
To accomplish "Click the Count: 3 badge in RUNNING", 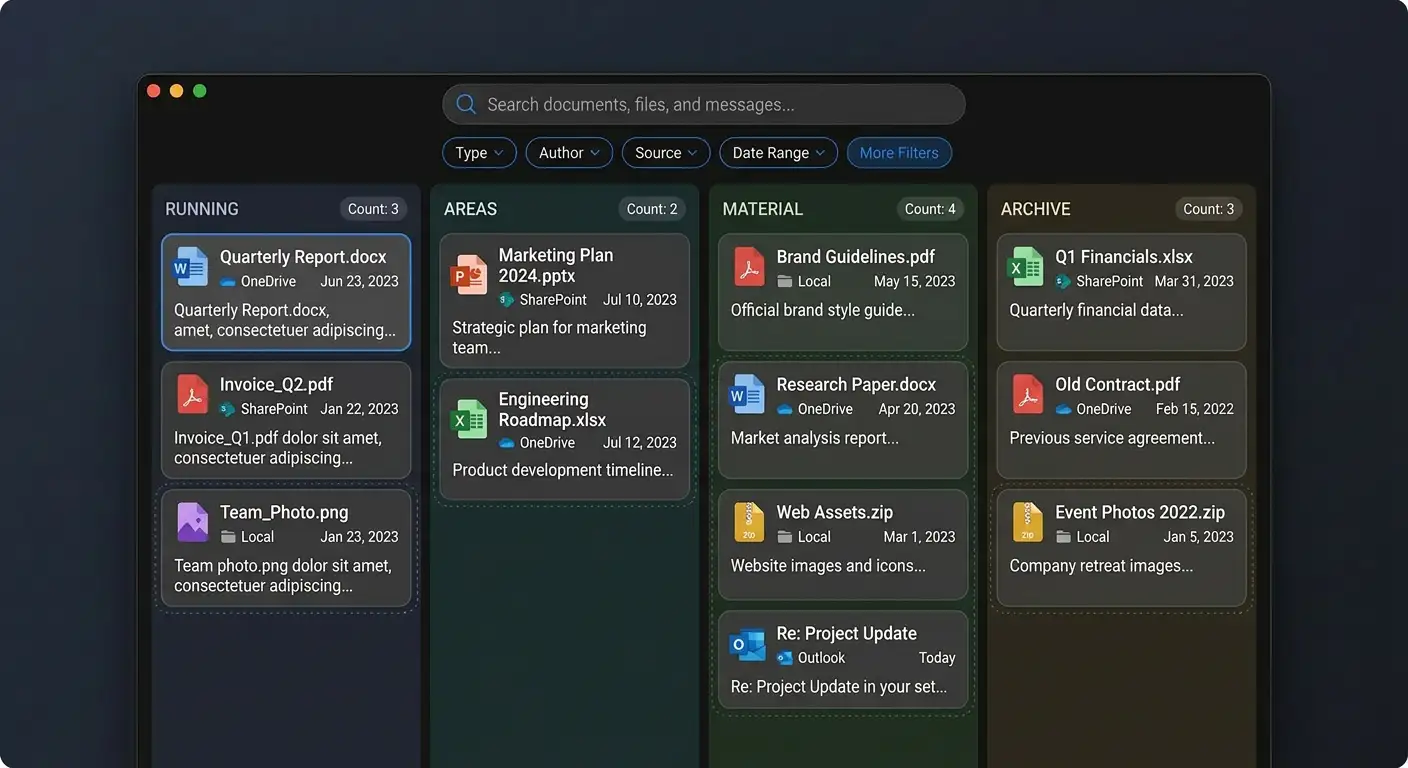I will pyautogui.click(x=373, y=209).
